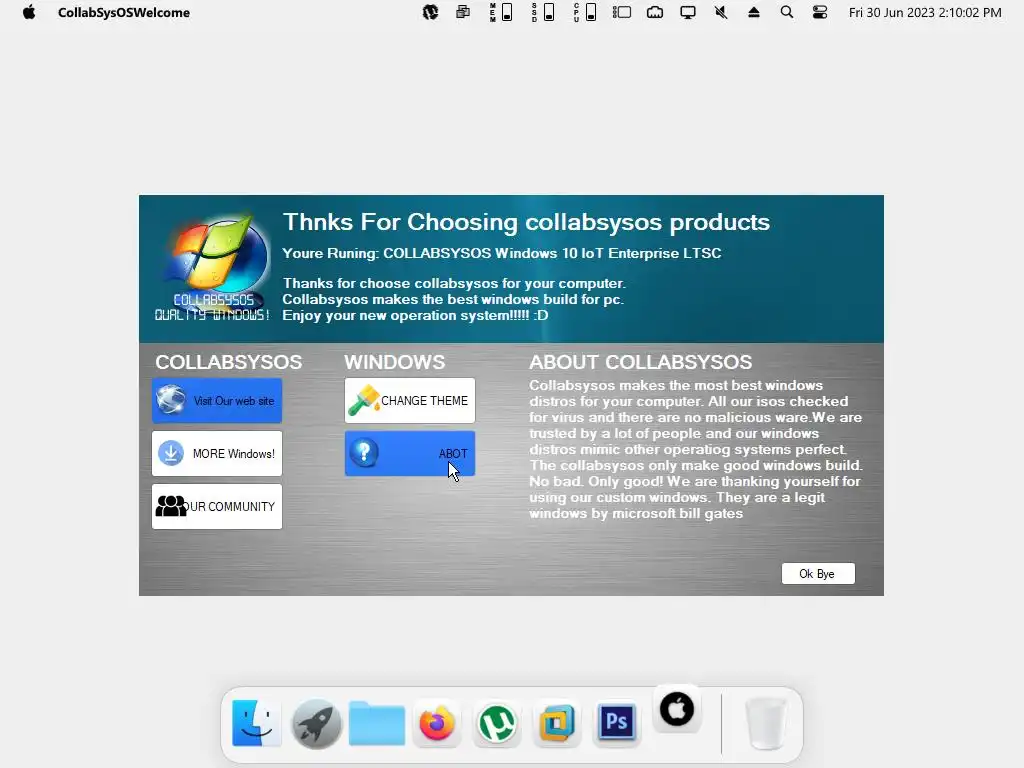
Task: Click the CPU usage indicator in menu bar
Action: click(x=585, y=12)
